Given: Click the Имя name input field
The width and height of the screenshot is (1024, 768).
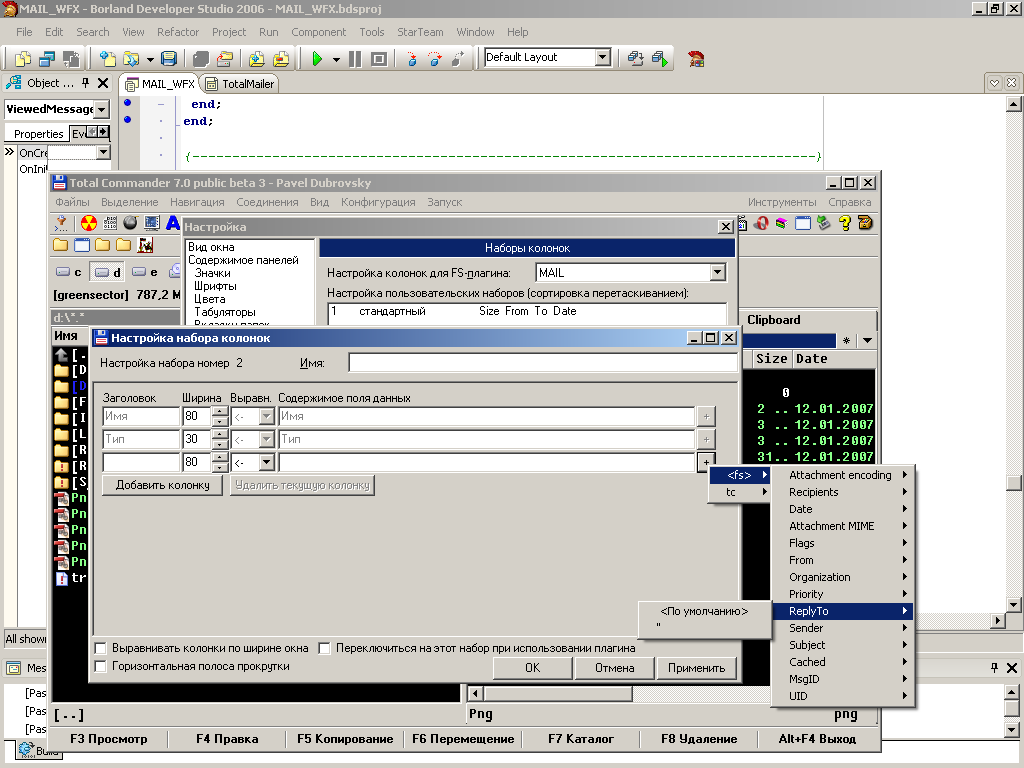Looking at the screenshot, I should click(543, 363).
